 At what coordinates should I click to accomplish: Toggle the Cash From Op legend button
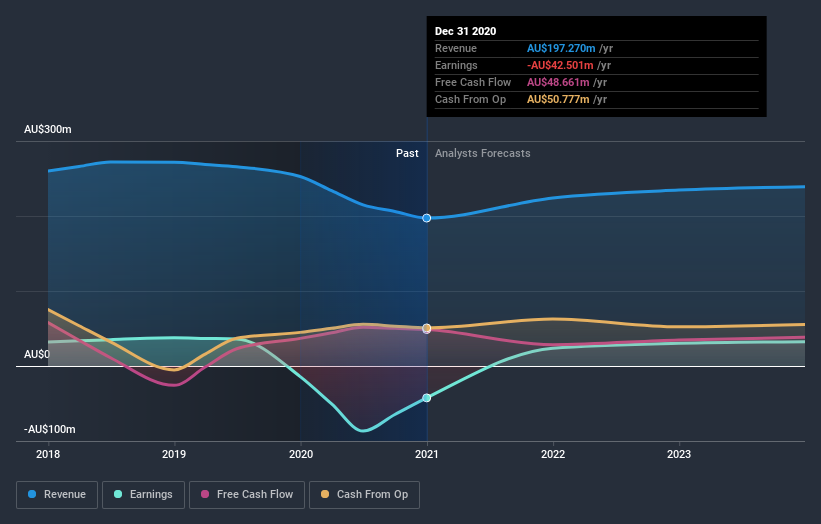pos(364,495)
